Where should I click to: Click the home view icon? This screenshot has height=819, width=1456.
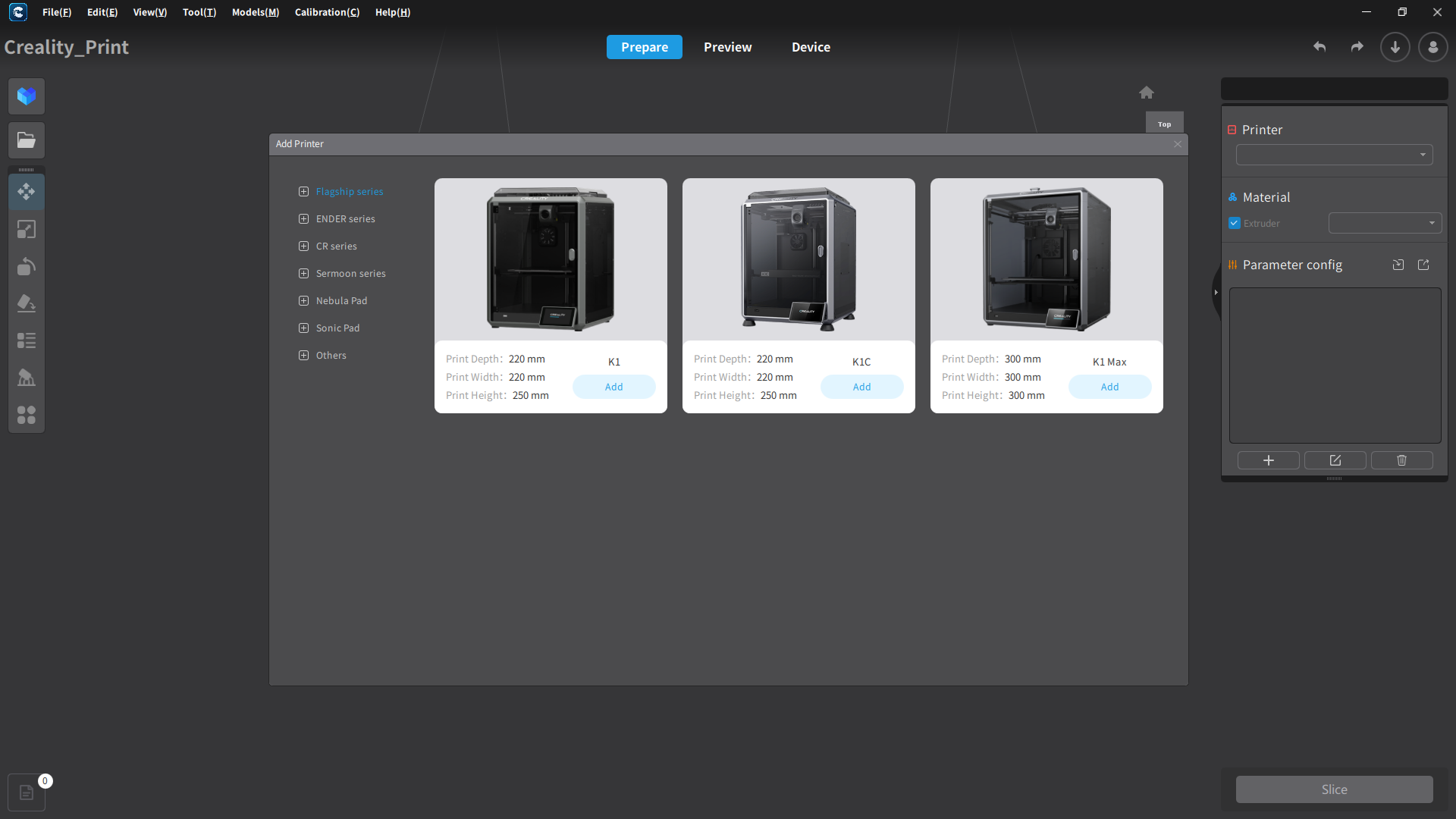click(x=1147, y=93)
